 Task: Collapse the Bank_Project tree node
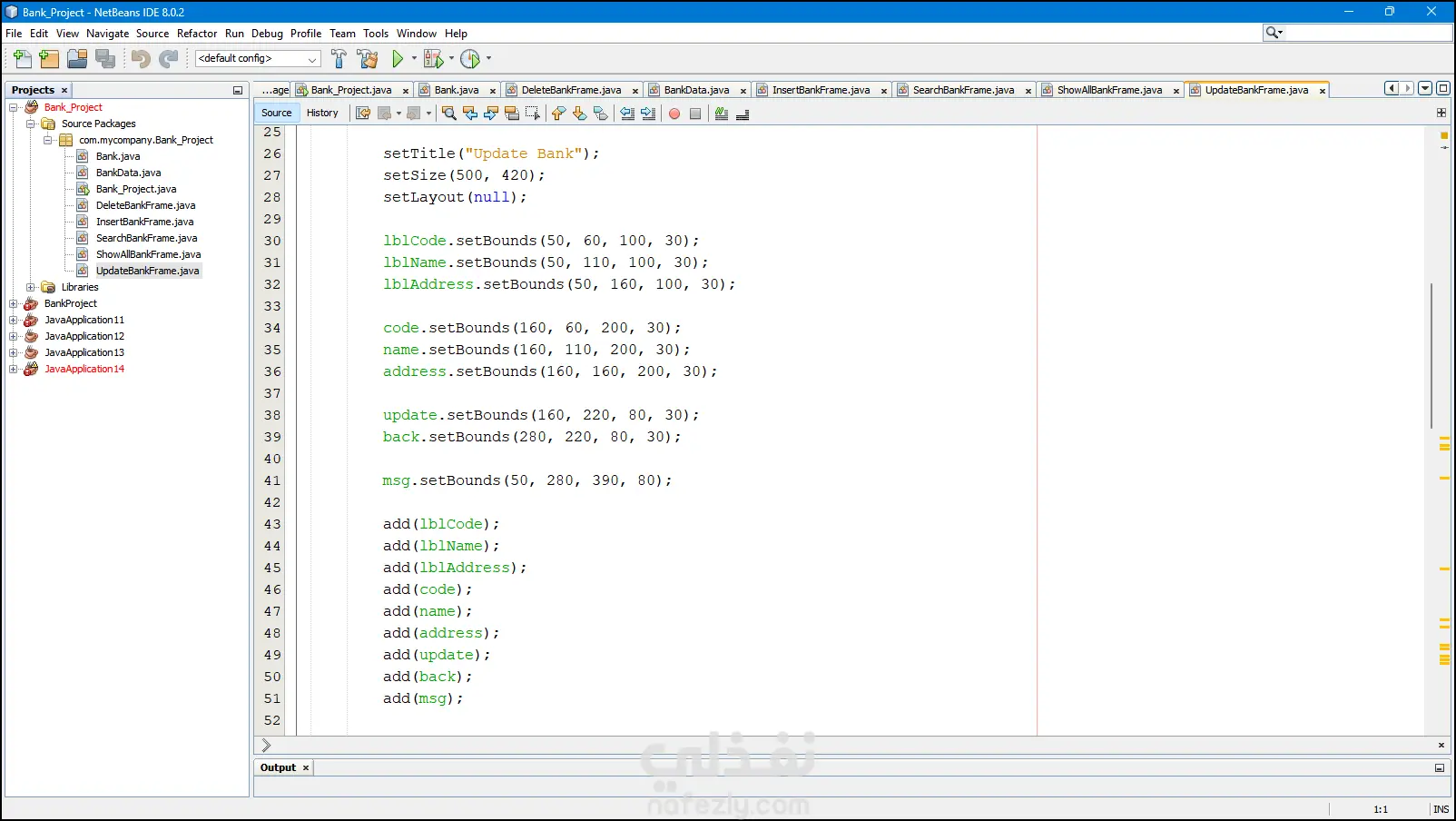[x=14, y=107]
